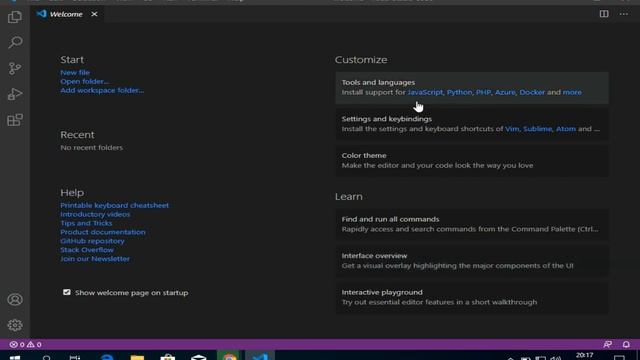This screenshot has width=640, height=360.
Task: Open the Interface overview card
Action: coord(472,261)
